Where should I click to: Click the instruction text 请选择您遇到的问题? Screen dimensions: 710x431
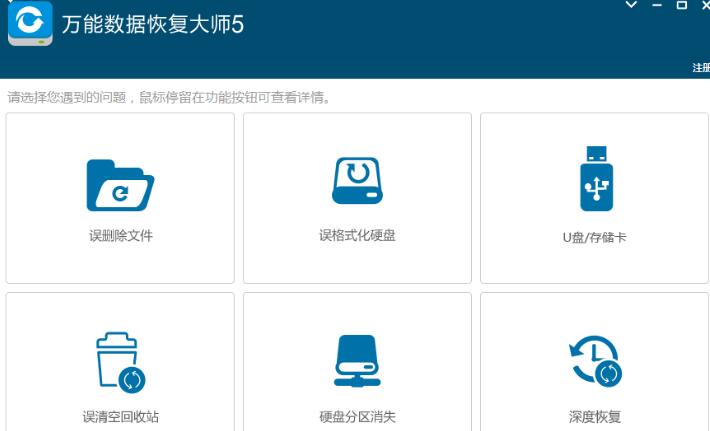pyautogui.click(x=67, y=97)
